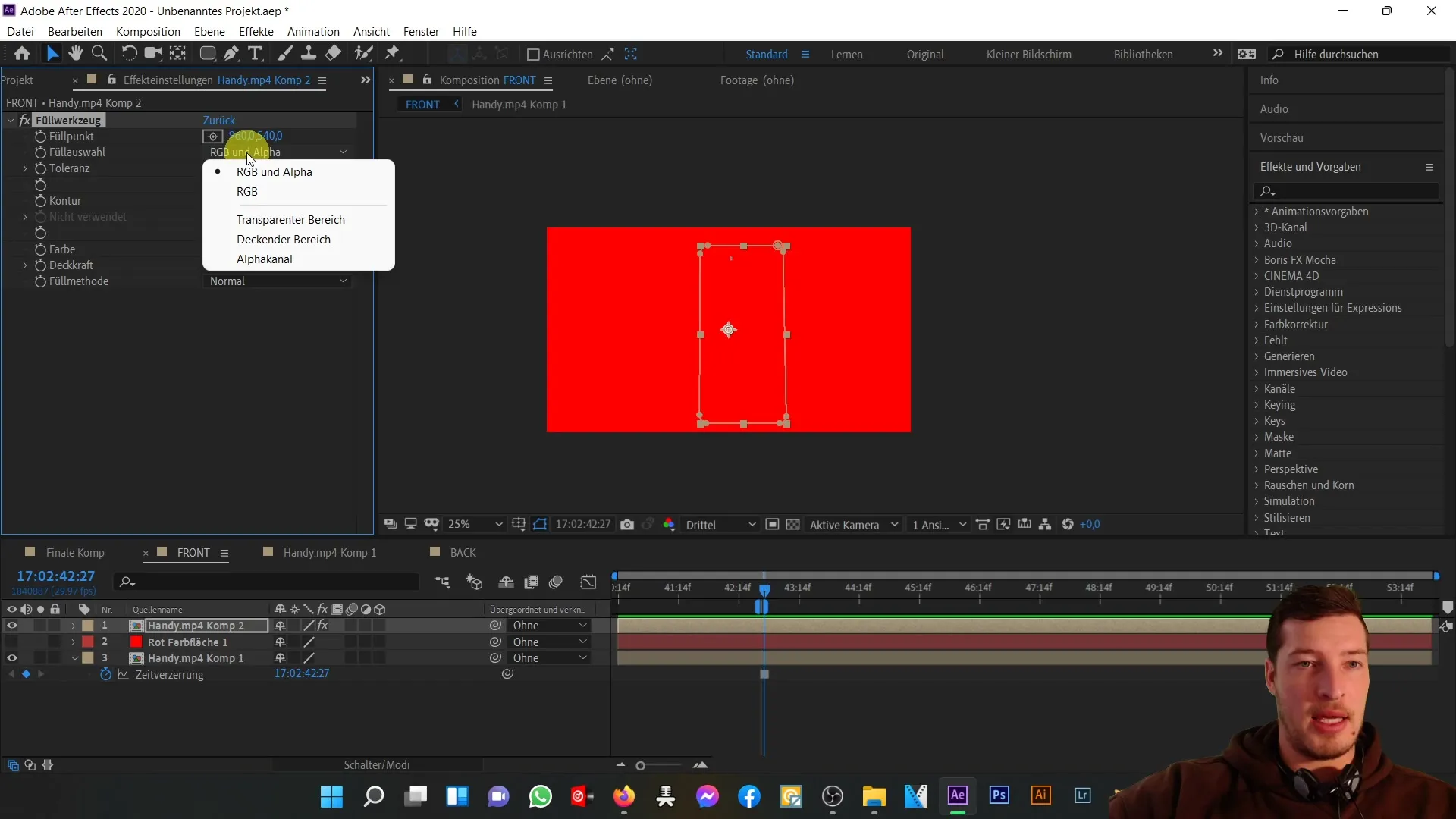Viewport: 1456px width, 819px height.
Task: Select 'RGB und Alpha' from dropdown
Action: [275, 172]
